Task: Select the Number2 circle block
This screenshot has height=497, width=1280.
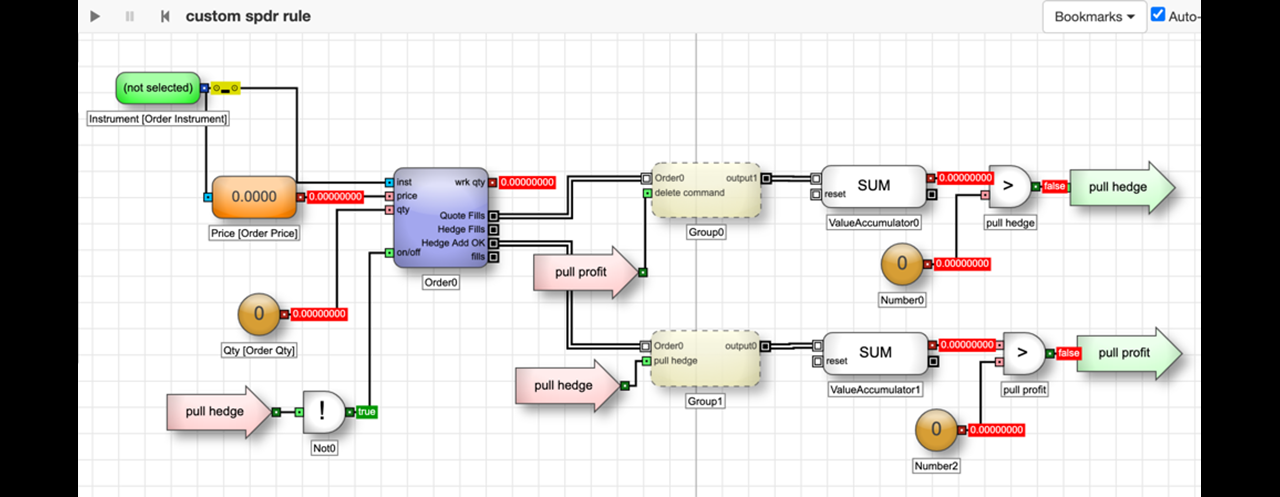Action: tap(937, 430)
